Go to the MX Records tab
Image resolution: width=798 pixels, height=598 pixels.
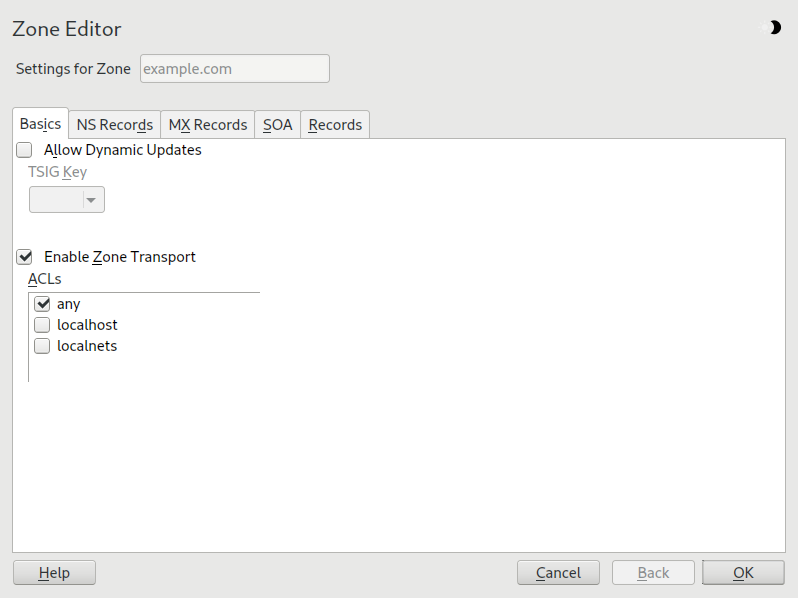(x=207, y=125)
